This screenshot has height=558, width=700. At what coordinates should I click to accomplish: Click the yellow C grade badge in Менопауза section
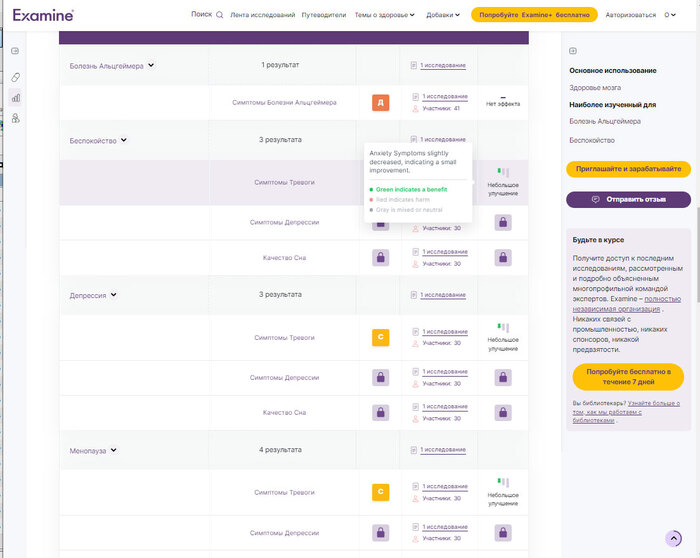tap(380, 492)
